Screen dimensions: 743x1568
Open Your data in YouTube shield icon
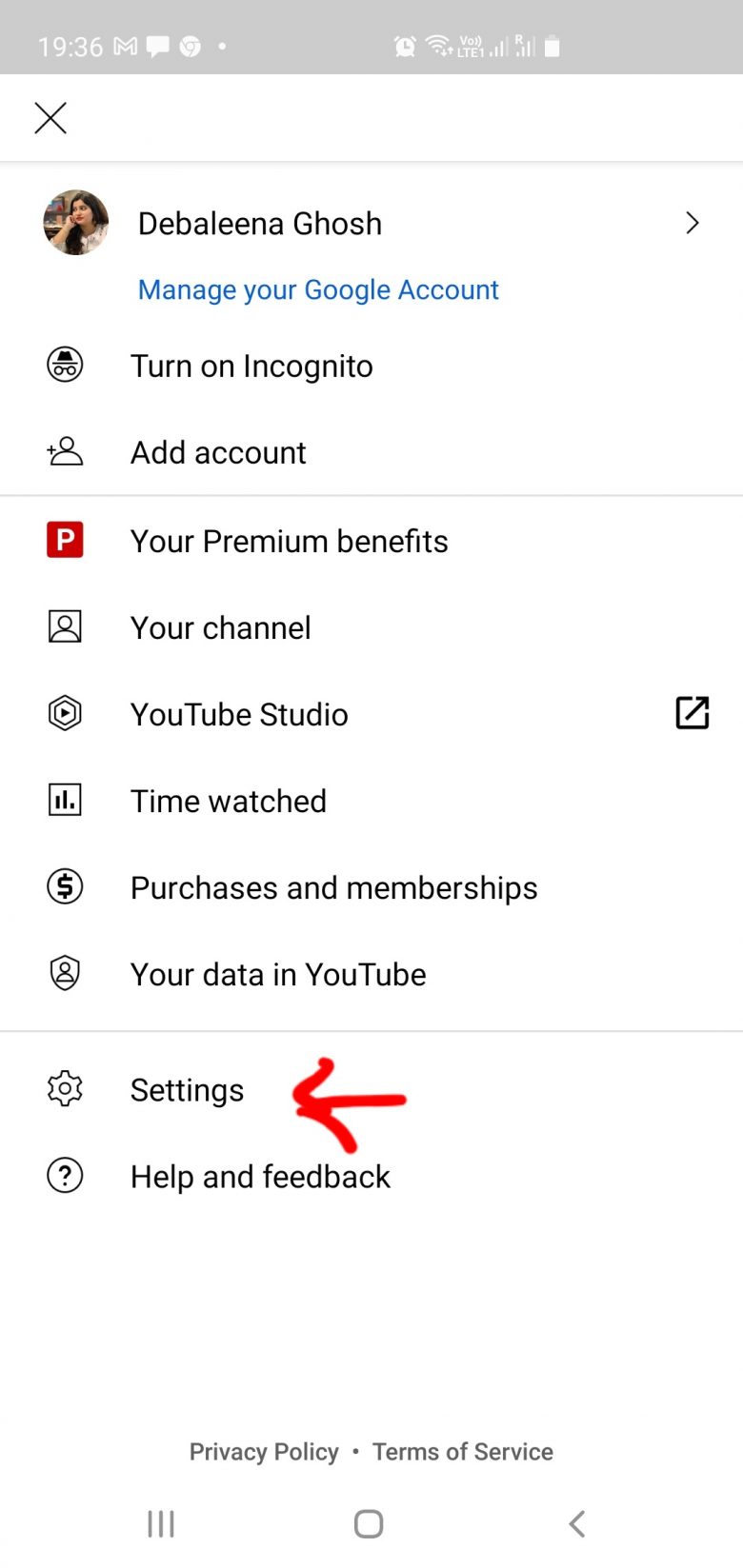tap(64, 973)
